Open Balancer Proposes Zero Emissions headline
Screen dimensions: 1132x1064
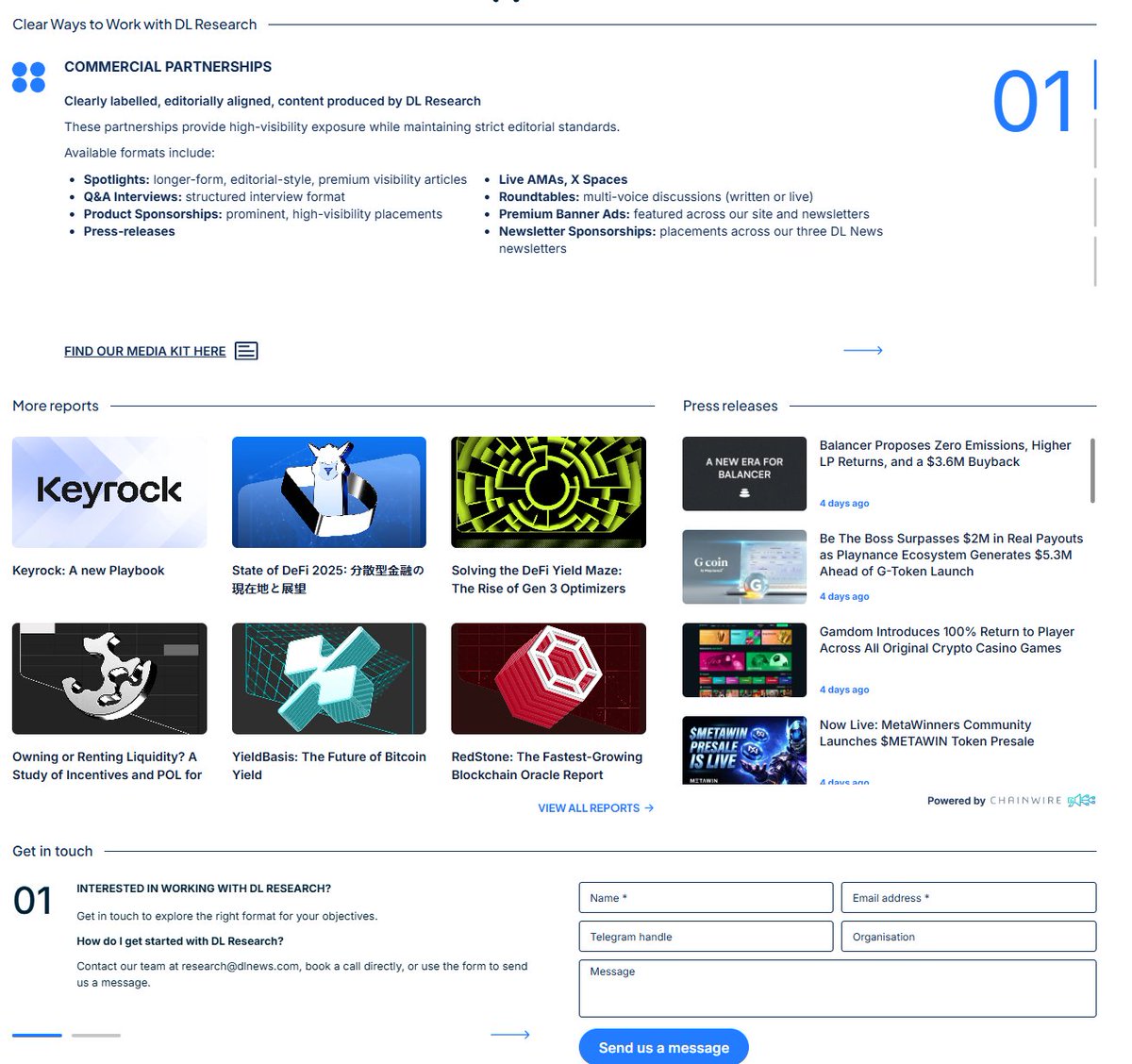pos(945,454)
